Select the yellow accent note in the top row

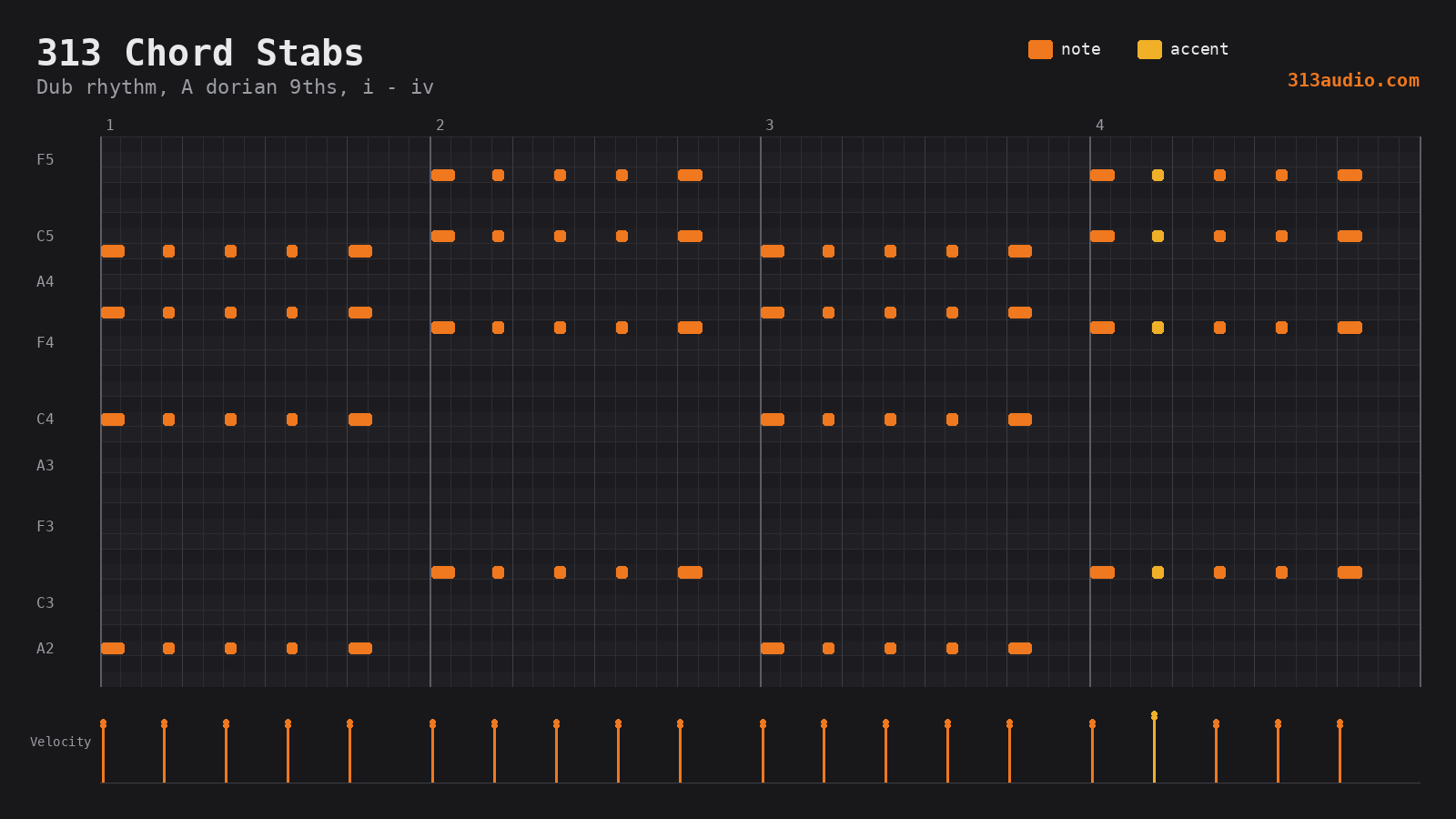(x=1158, y=175)
